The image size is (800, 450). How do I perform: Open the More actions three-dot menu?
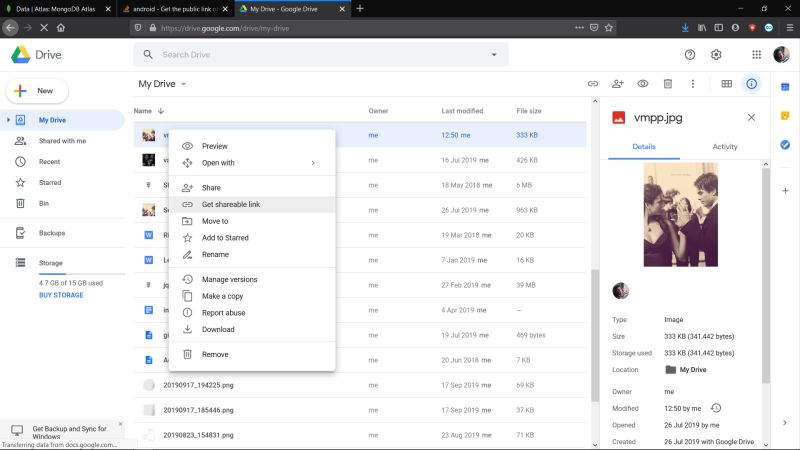click(x=692, y=84)
